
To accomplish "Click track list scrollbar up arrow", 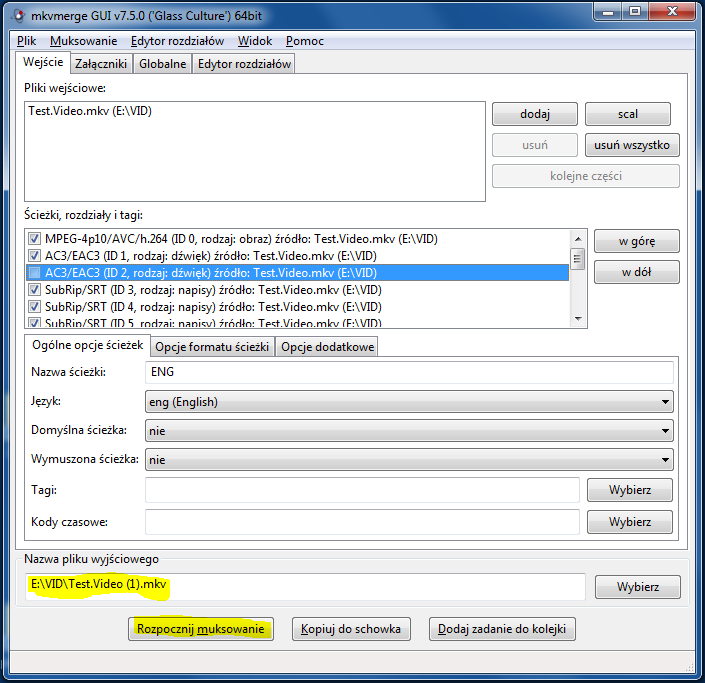I will (578, 239).
